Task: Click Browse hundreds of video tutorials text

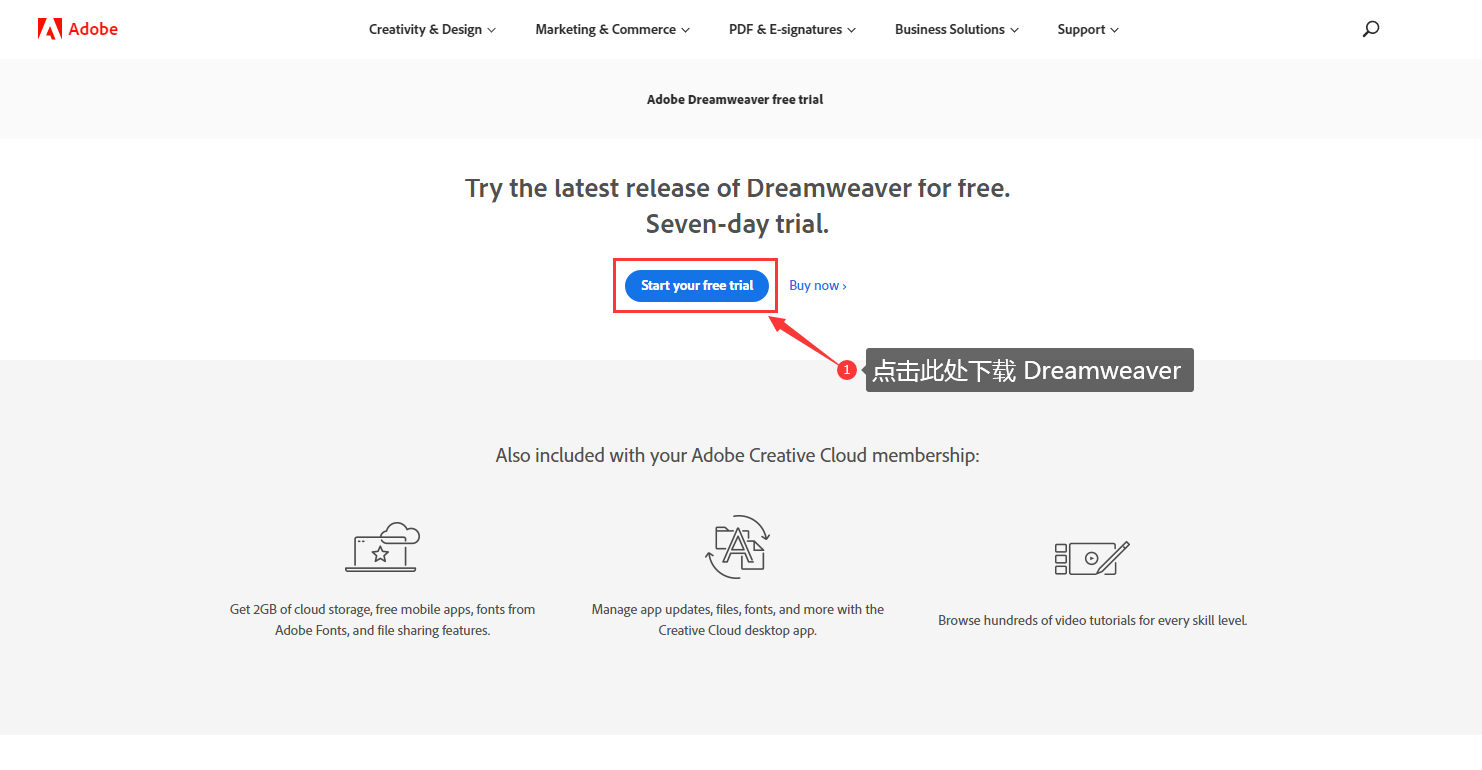Action: click(x=1092, y=620)
